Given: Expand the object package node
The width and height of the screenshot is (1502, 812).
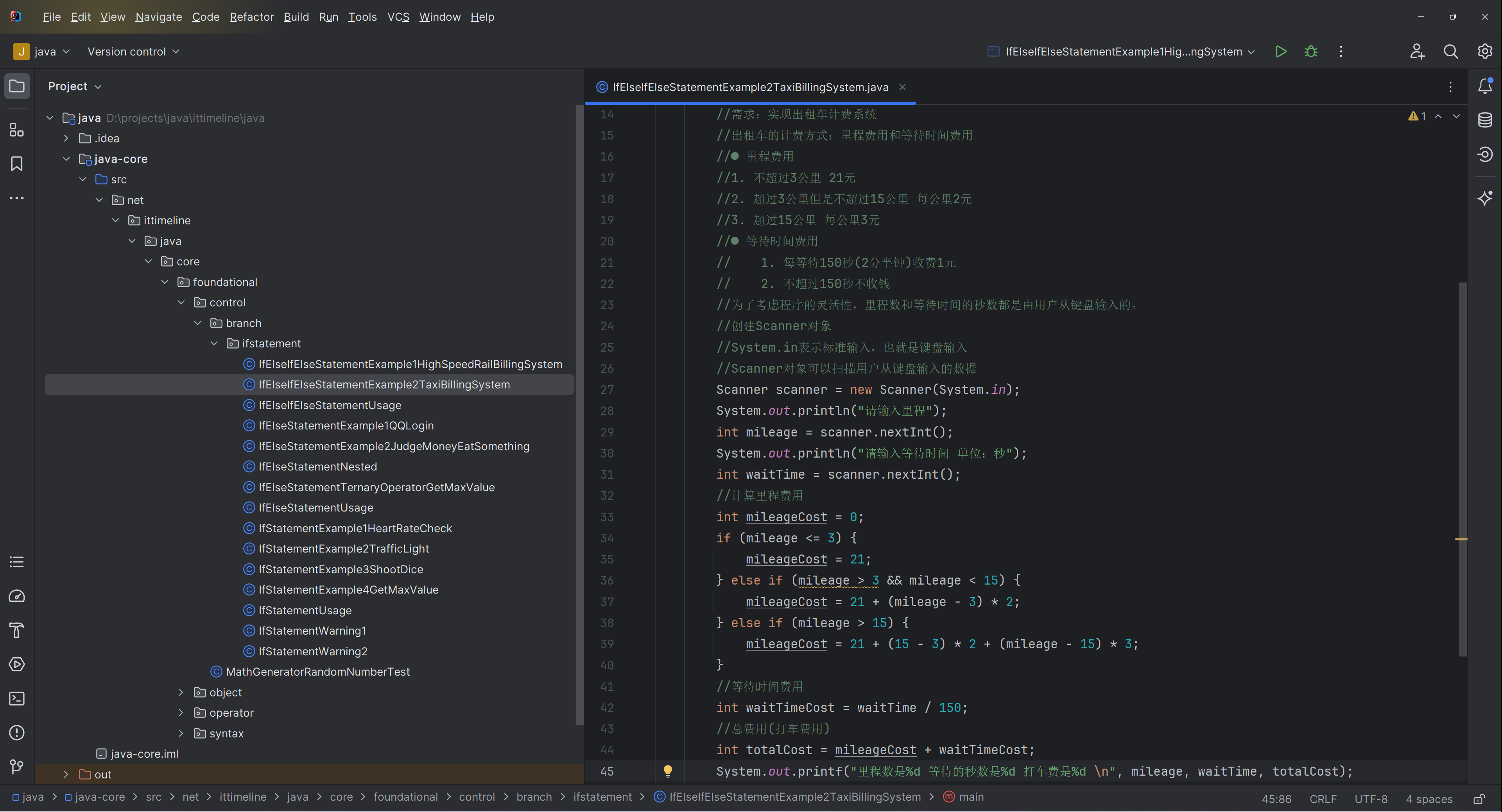Looking at the screenshot, I should pyautogui.click(x=181, y=692).
